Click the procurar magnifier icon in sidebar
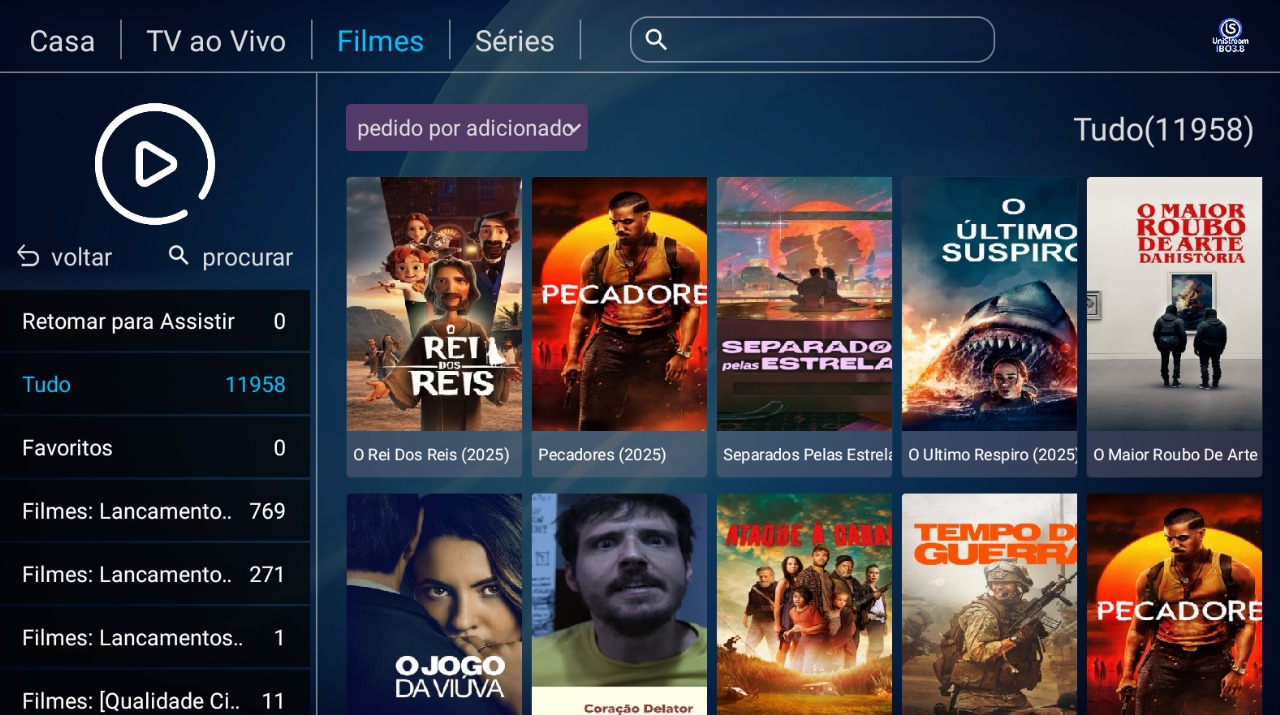Viewport: 1280px width, 715px height. [179, 256]
